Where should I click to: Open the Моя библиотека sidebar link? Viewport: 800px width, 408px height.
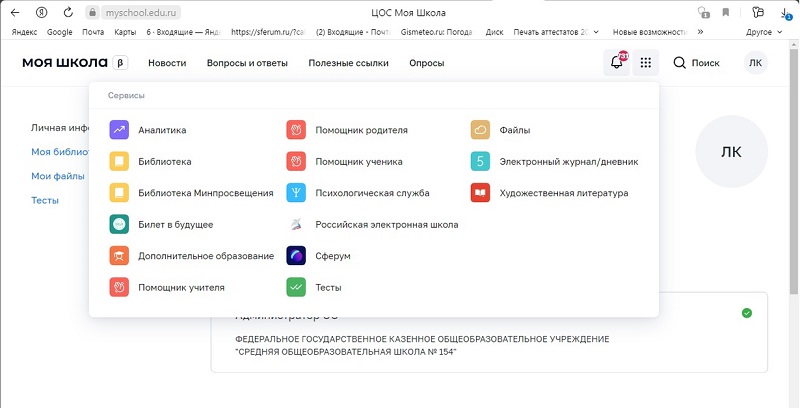[60, 151]
